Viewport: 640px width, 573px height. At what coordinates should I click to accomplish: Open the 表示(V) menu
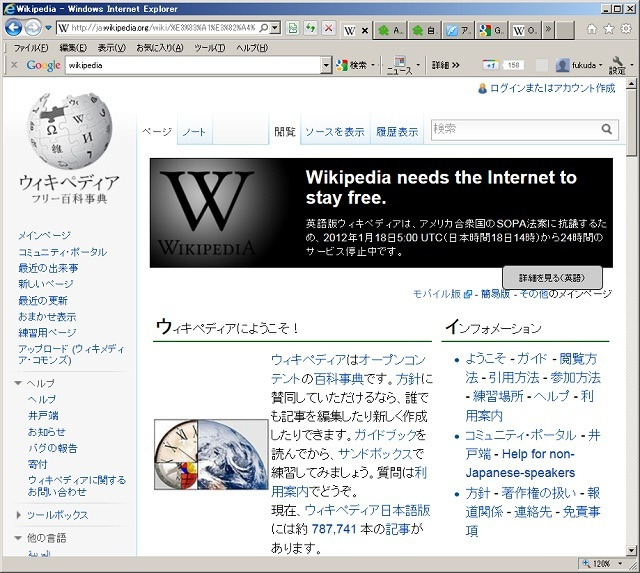[111, 48]
